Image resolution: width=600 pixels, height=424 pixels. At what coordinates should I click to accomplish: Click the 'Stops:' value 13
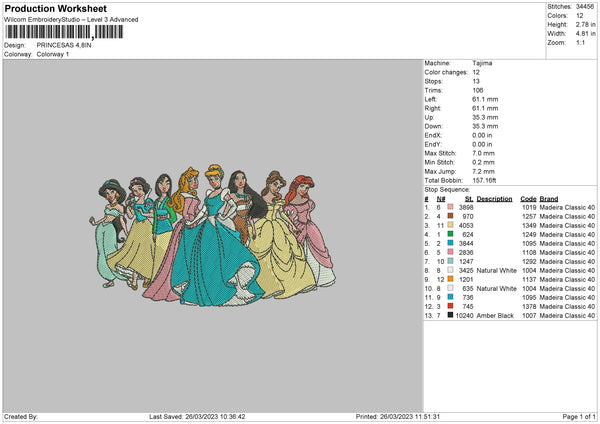476,81
